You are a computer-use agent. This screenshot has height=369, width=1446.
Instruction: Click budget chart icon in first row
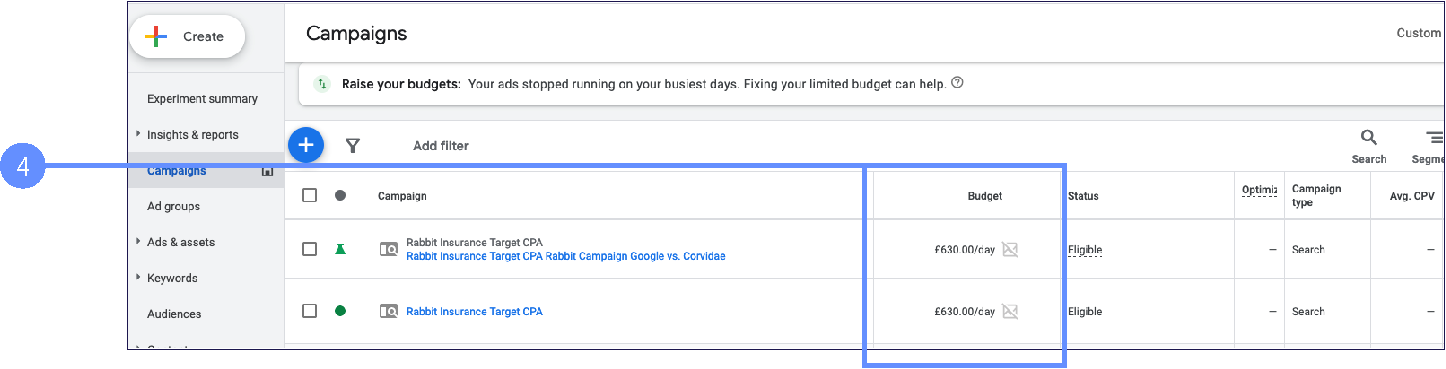point(1010,250)
